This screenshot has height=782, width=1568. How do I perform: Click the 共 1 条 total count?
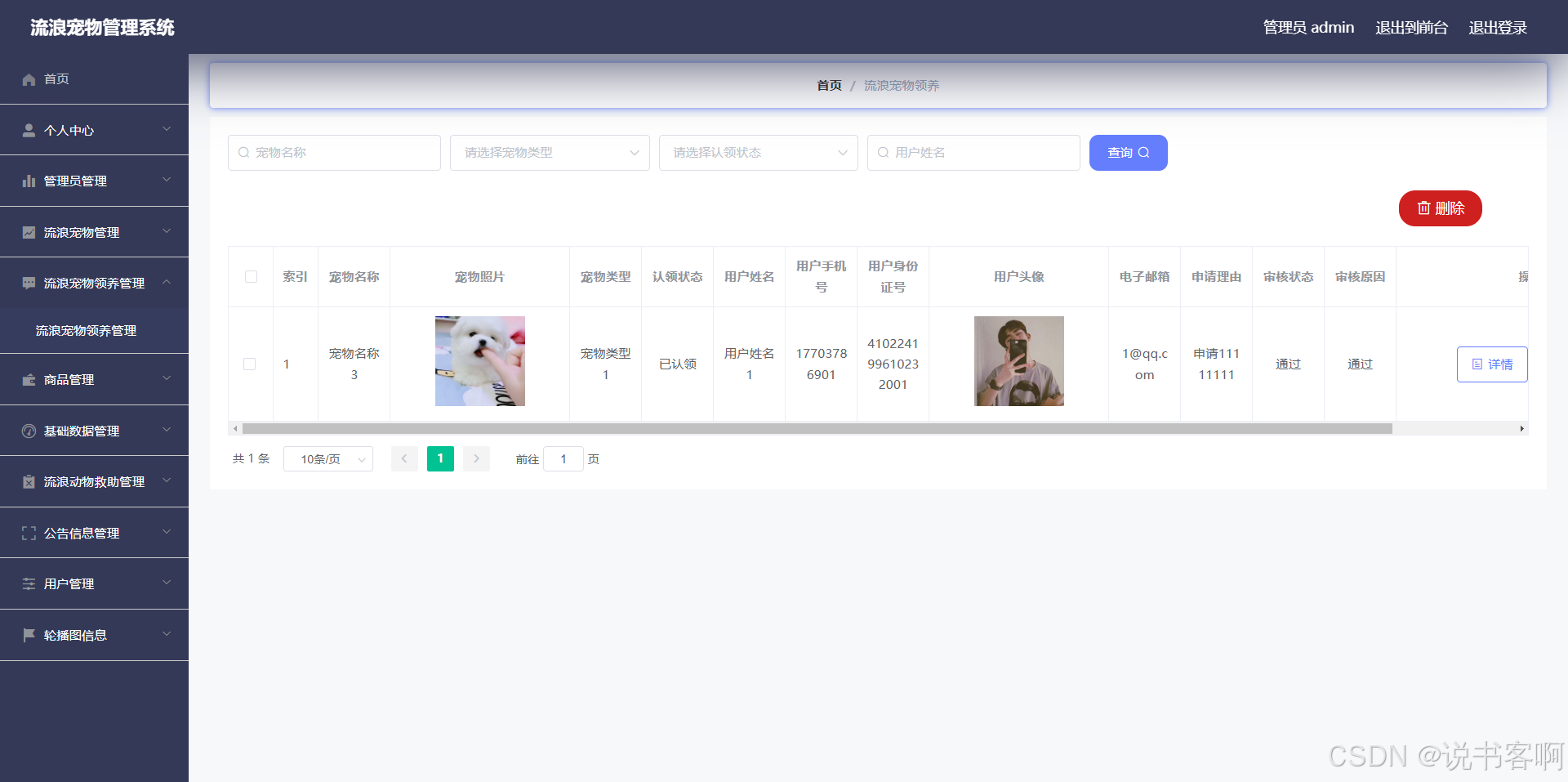[x=251, y=459]
